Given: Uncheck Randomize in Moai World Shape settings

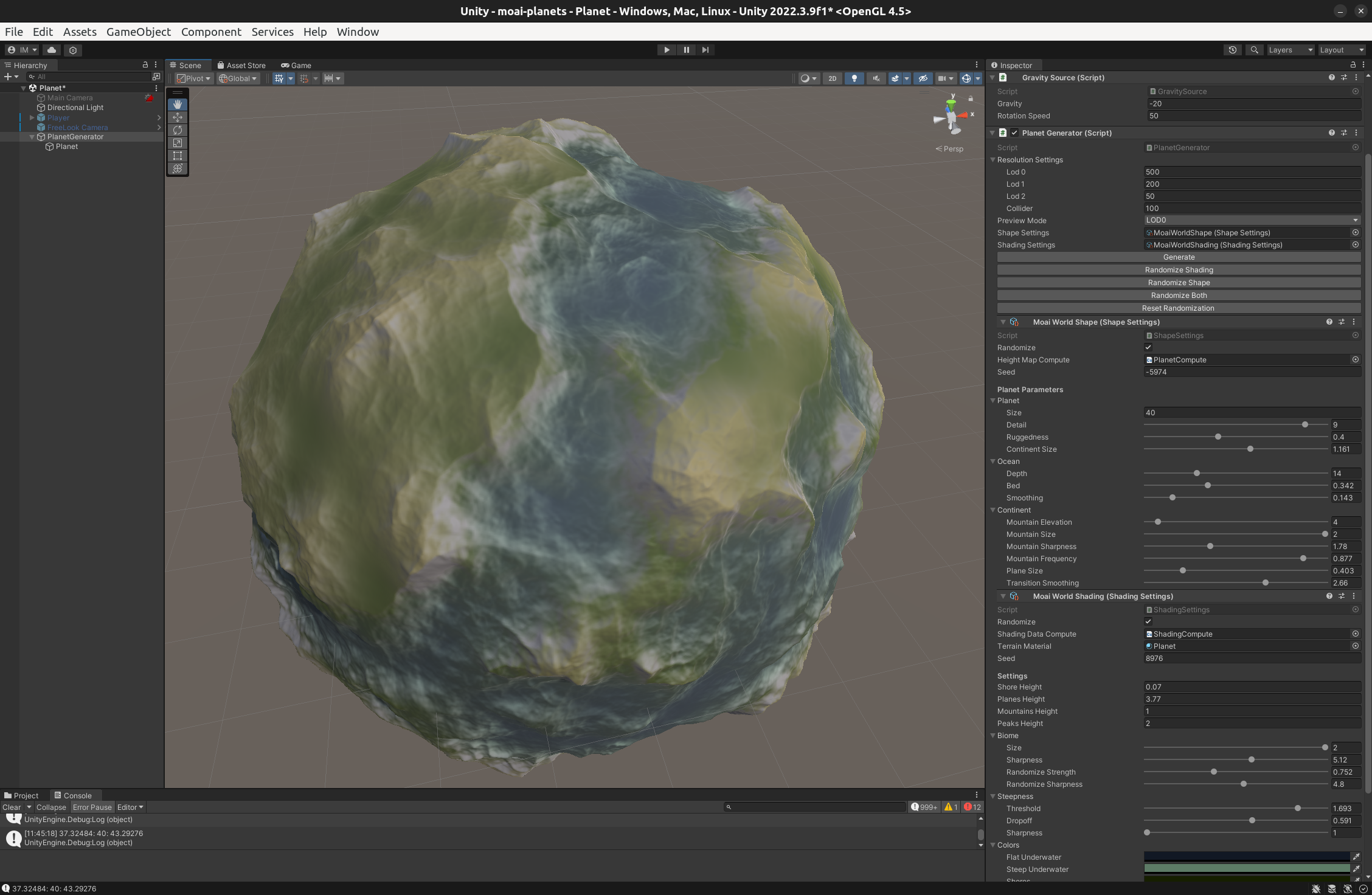Looking at the screenshot, I should point(1148,347).
